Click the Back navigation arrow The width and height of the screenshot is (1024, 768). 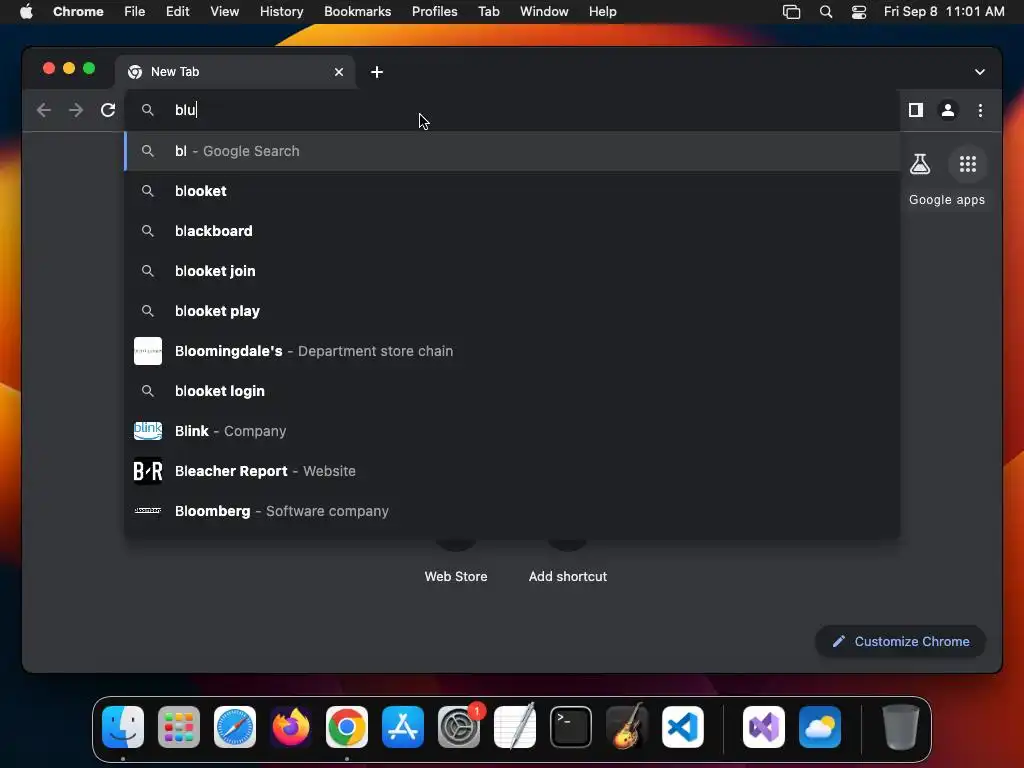click(44, 110)
